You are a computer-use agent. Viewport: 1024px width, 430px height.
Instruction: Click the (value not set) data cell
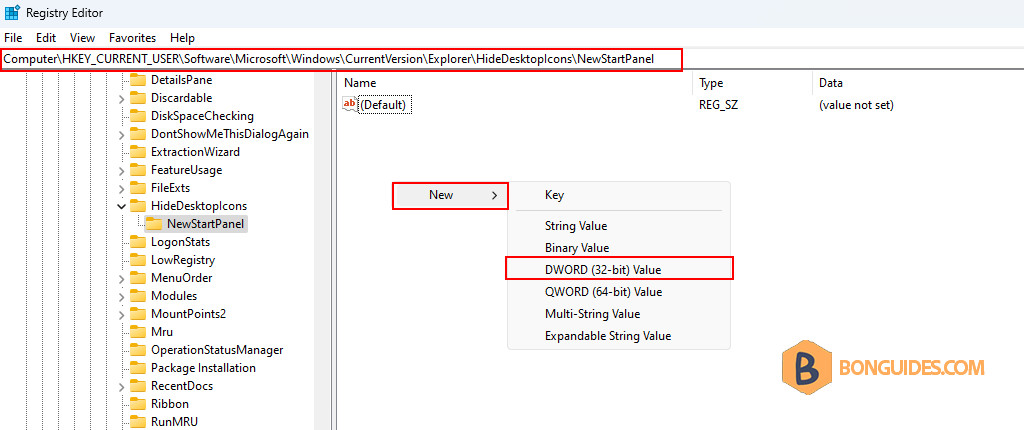[856, 105]
